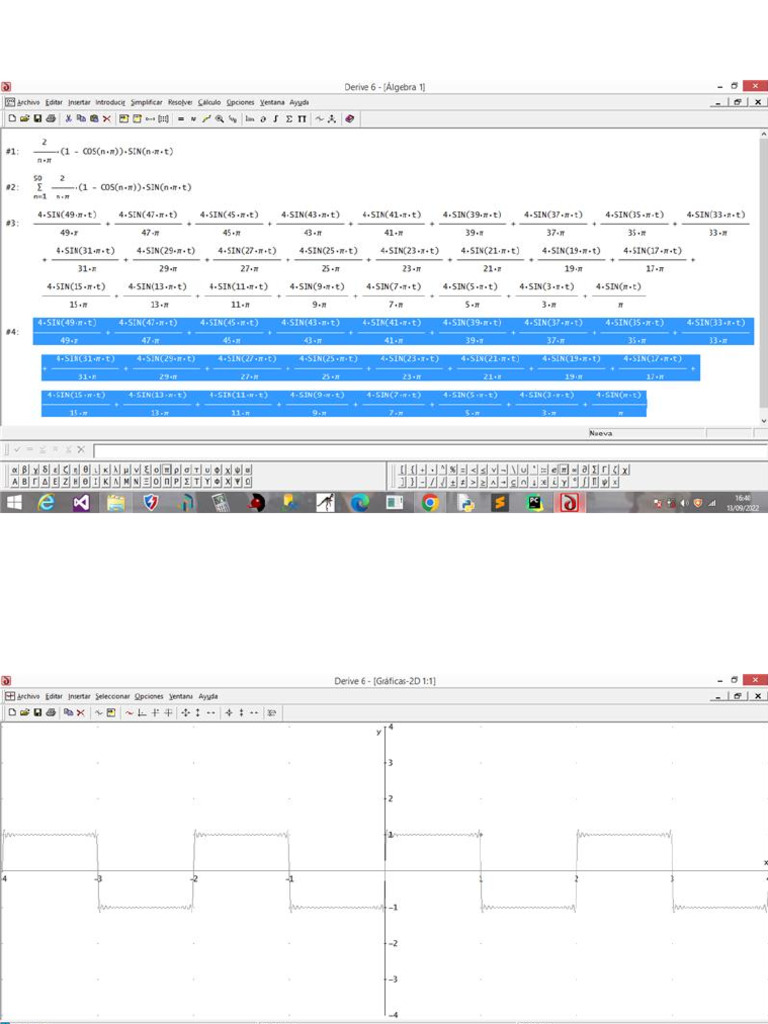Click the red plot-expression curve icon in graphics toolbar
This screenshot has height=1024, width=768.
coord(129,713)
